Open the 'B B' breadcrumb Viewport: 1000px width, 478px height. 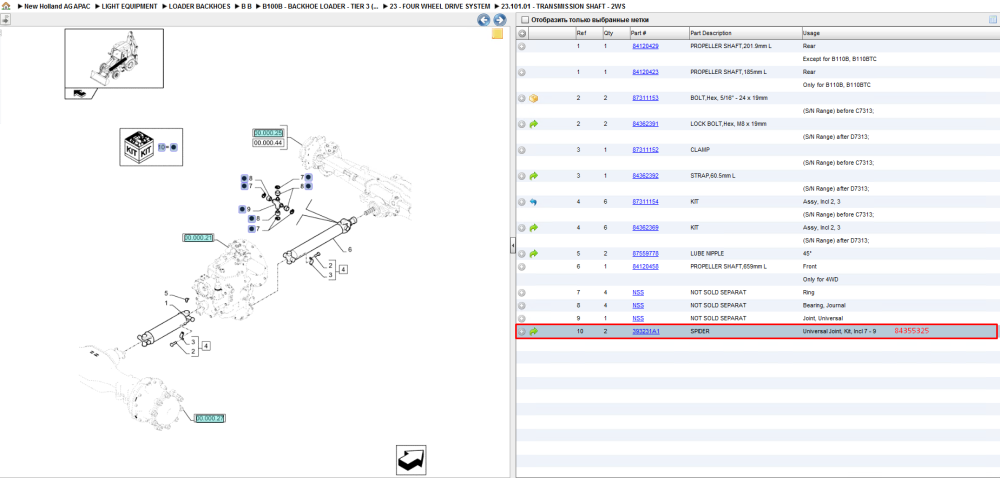pos(246,6)
